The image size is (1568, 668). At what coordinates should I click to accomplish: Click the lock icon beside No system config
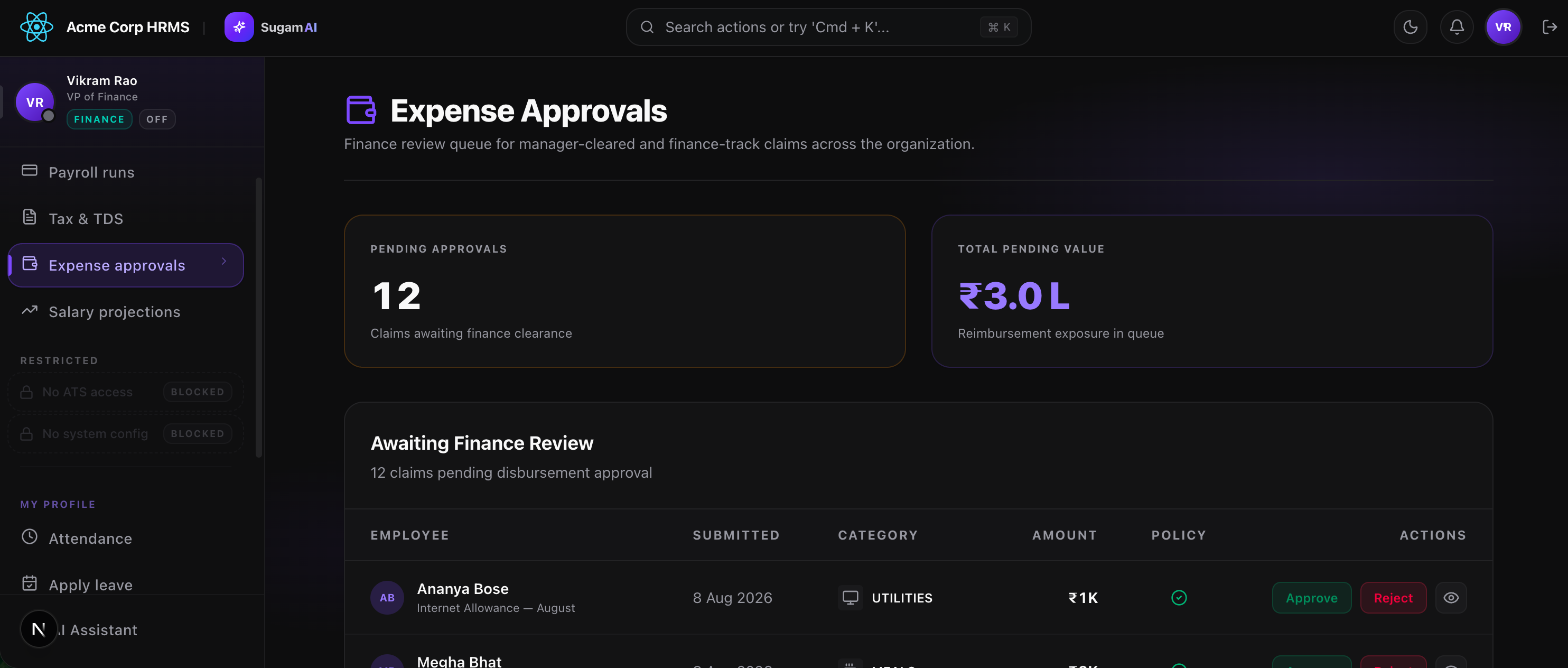coord(26,433)
